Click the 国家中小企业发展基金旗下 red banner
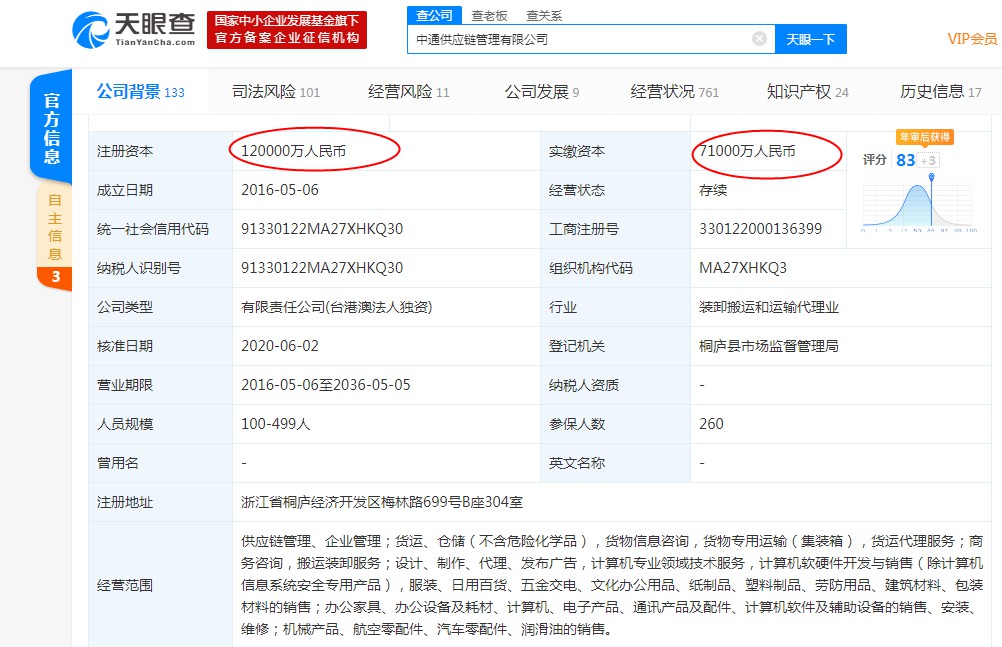The image size is (1002, 647). click(x=287, y=29)
